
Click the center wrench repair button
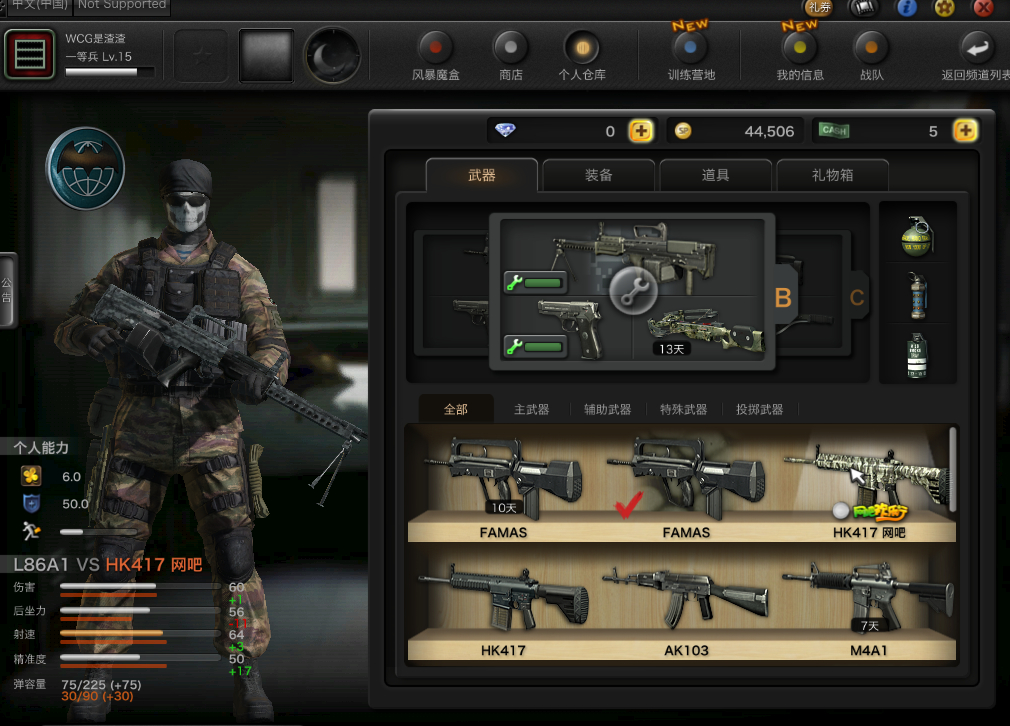pyautogui.click(x=633, y=291)
